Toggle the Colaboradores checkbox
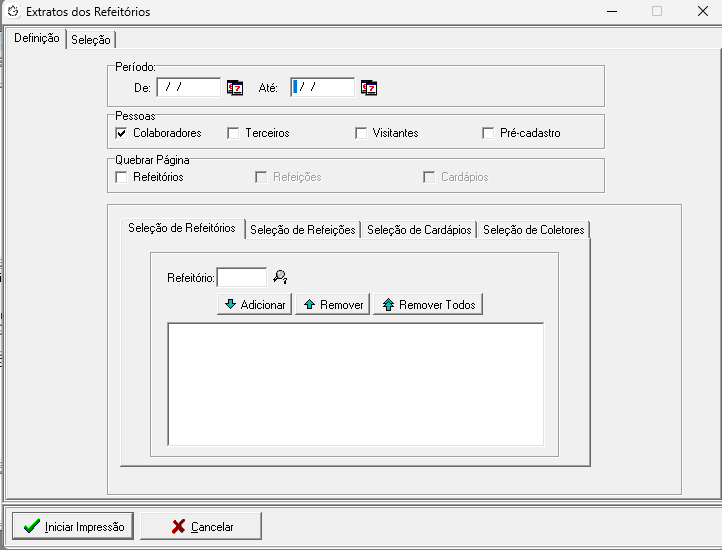722x550 pixels. 121,133
